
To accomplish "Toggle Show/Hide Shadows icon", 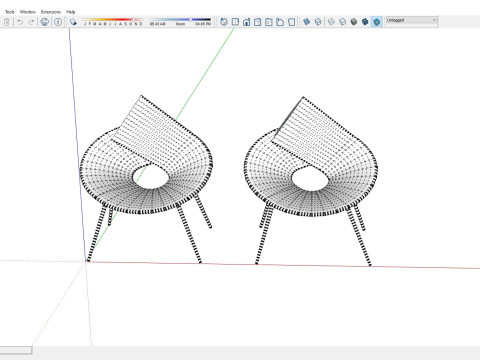I will click(73, 22).
